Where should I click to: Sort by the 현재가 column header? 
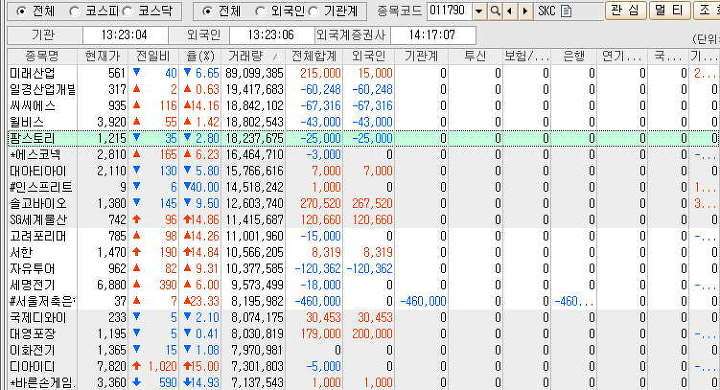[102, 57]
